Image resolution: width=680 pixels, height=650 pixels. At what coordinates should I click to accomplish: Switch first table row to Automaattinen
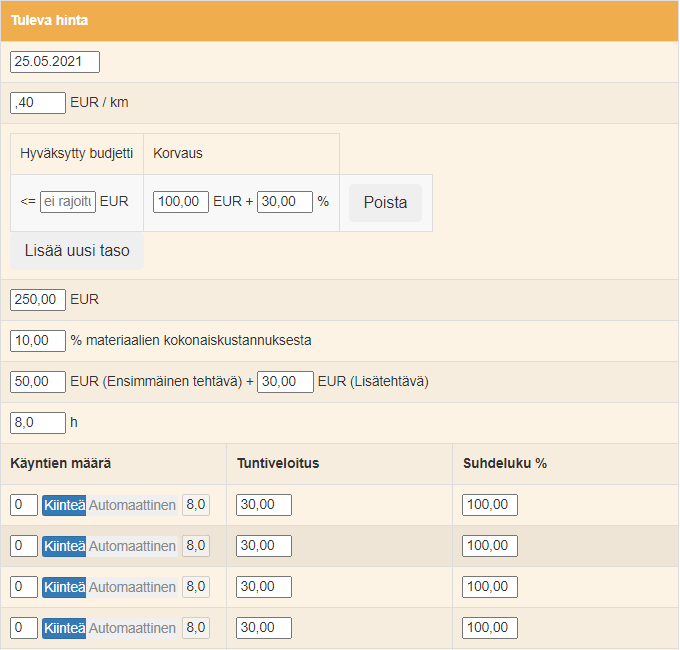(x=132, y=505)
